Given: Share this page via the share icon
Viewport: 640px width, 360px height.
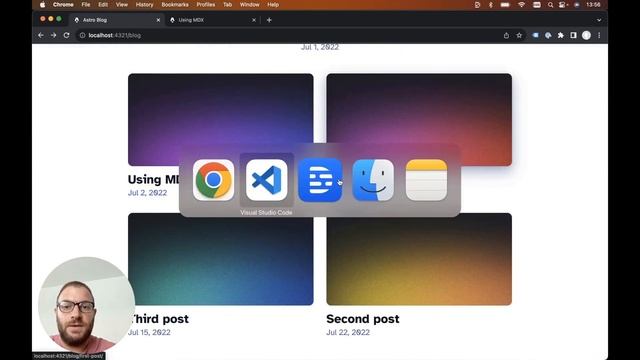Looking at the screenshot, I should point(506,36).
